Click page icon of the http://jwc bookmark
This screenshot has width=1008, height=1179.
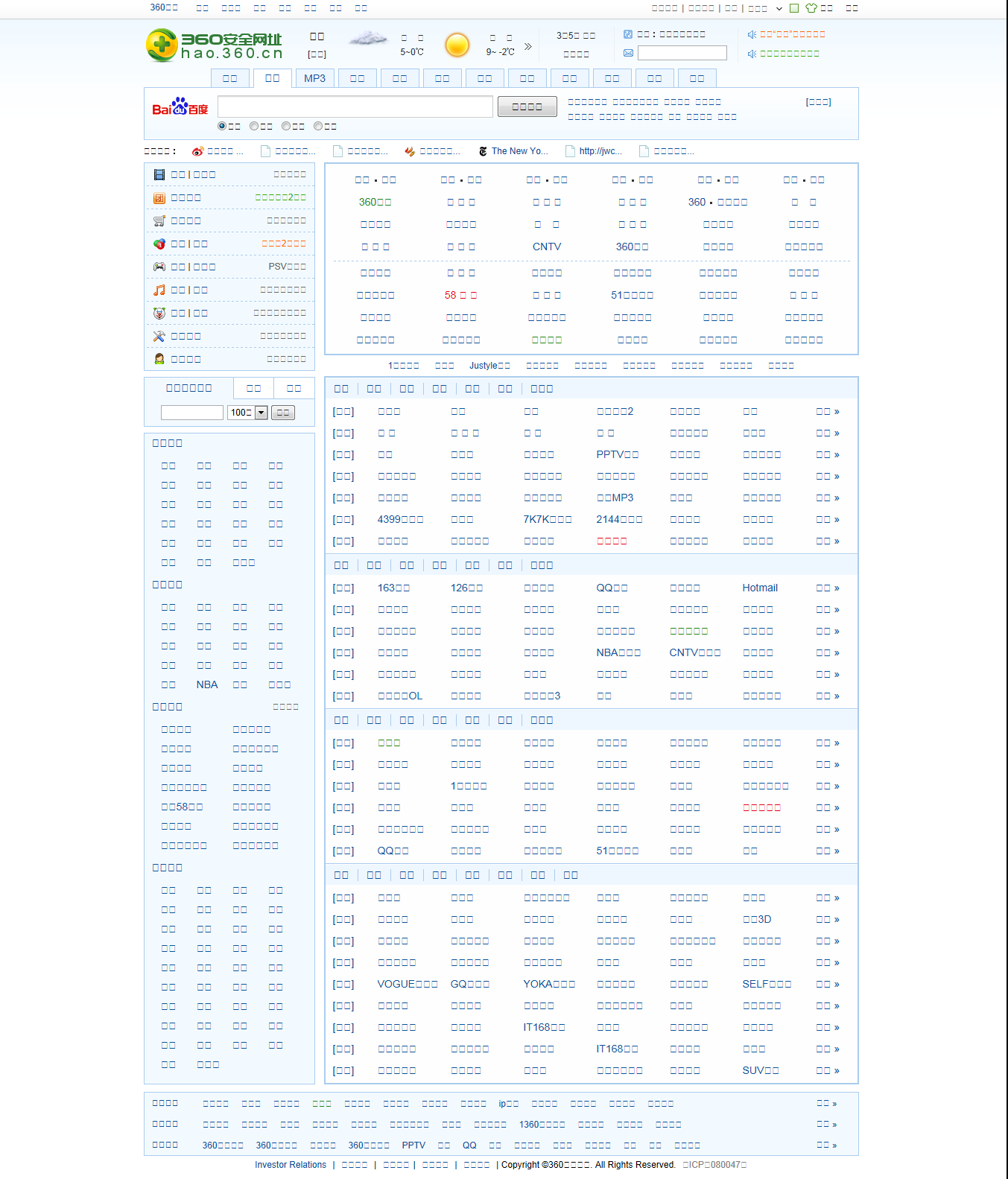(x=571, y=151)
